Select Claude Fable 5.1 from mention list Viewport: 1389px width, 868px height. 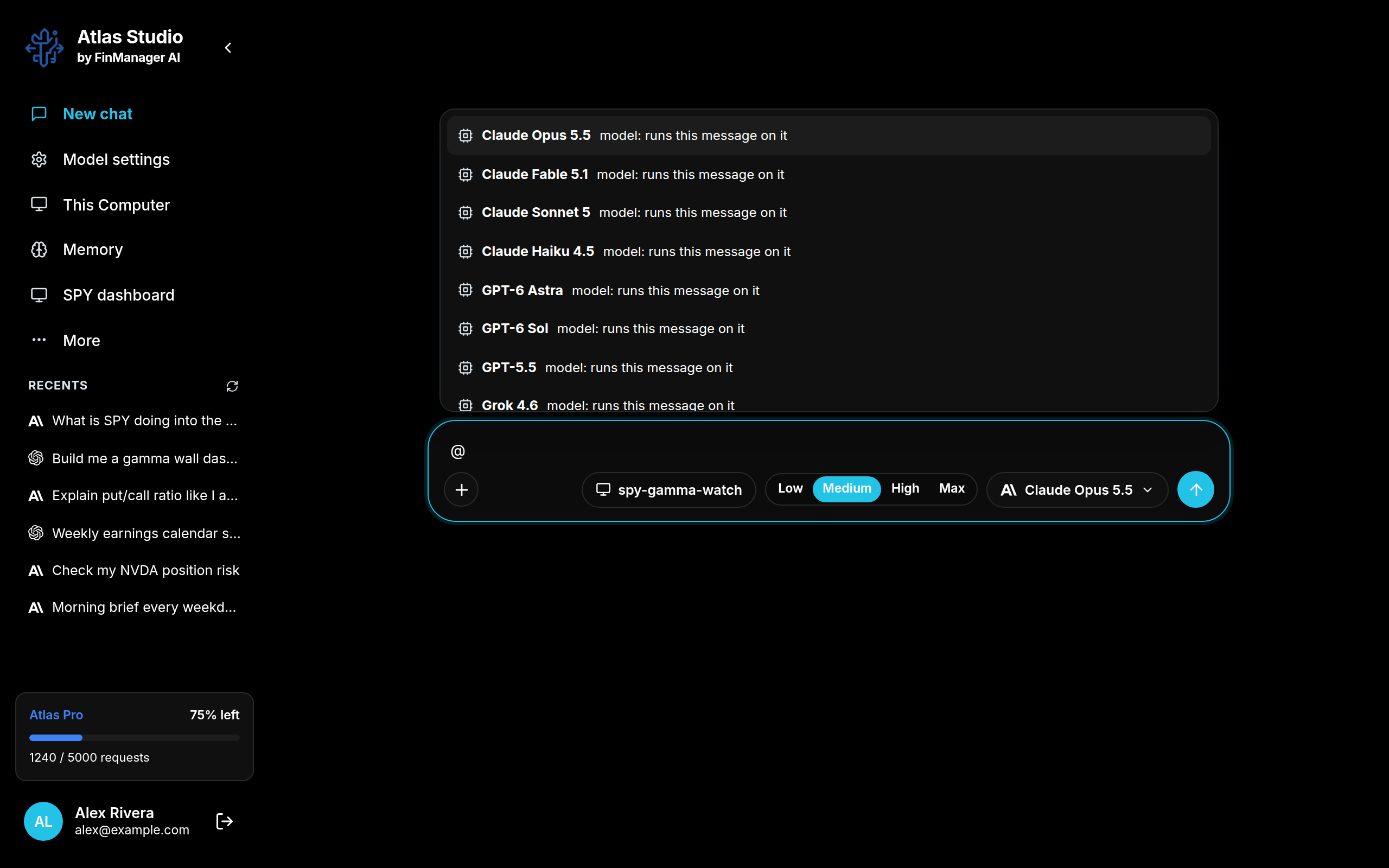[x=829, y=175]
